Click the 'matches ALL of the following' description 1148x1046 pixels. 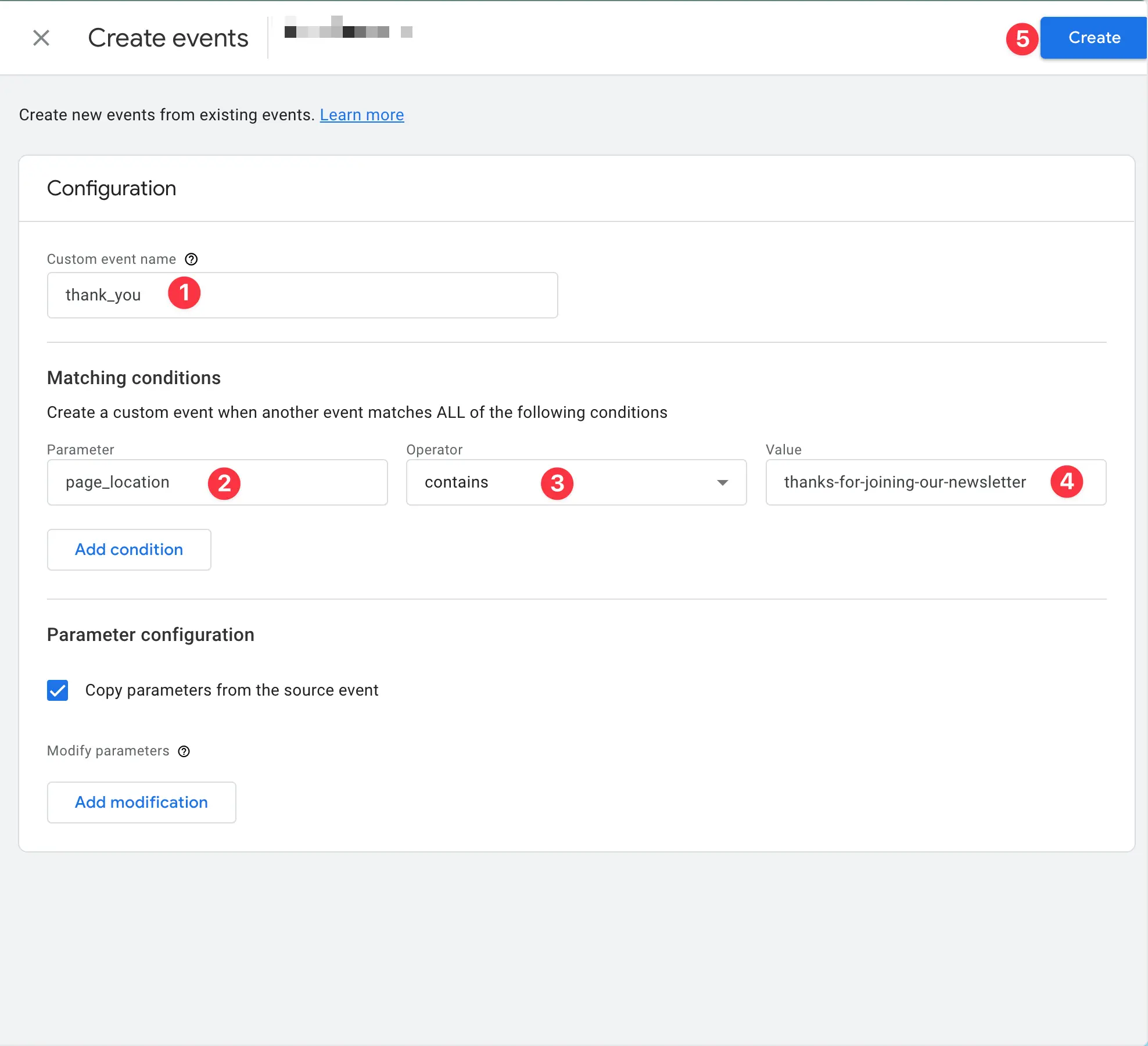(357, 413)
